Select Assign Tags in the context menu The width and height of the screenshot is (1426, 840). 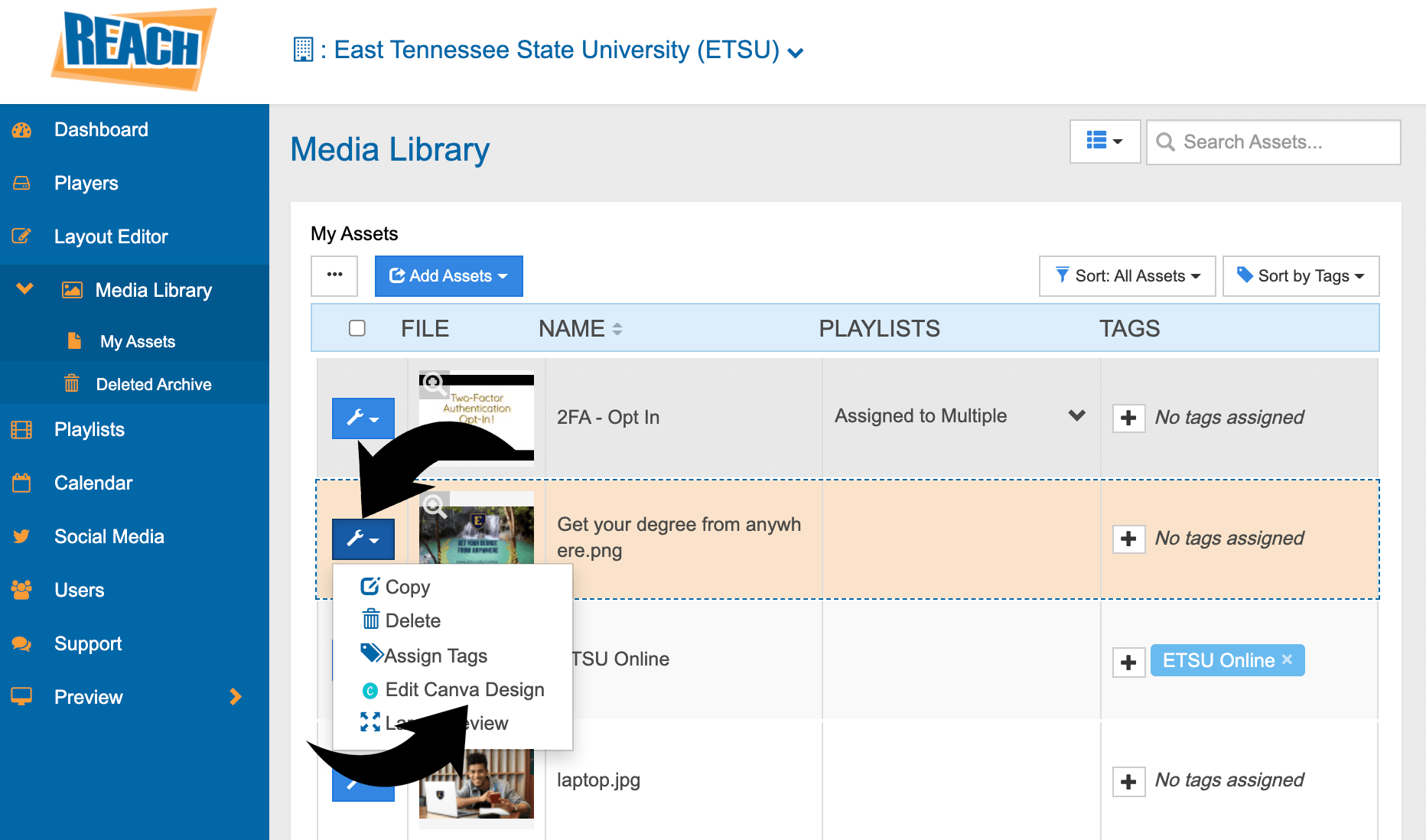(x=436, y=655)
